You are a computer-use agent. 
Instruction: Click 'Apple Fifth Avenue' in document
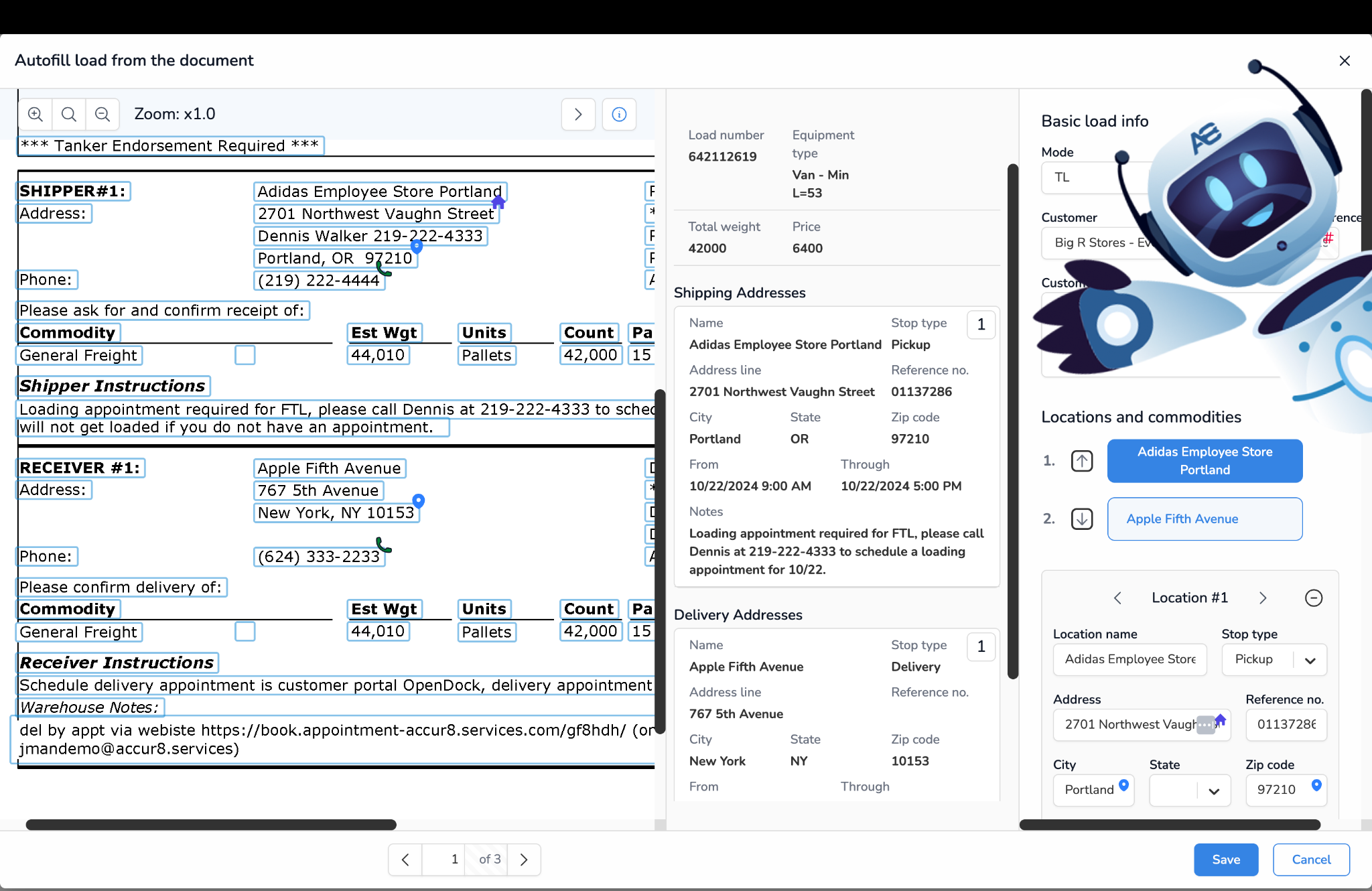coord(330,468)
